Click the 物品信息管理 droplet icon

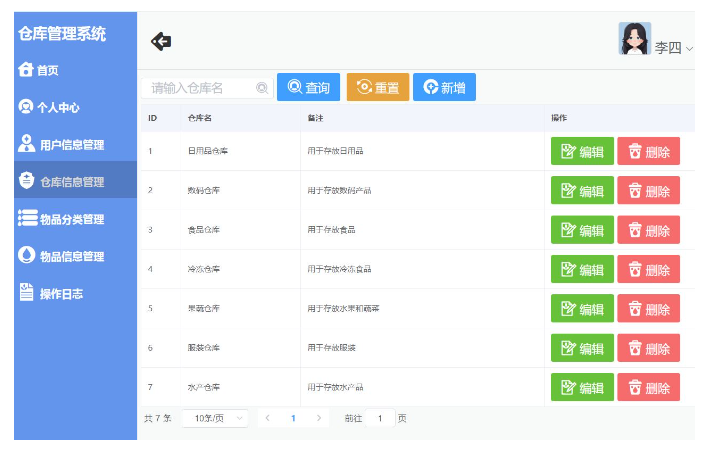pyautogui.click(x=26, y=255)
